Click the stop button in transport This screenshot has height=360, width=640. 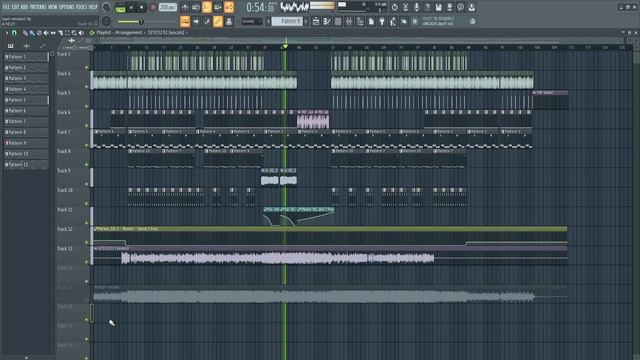(x=142, y=7)
